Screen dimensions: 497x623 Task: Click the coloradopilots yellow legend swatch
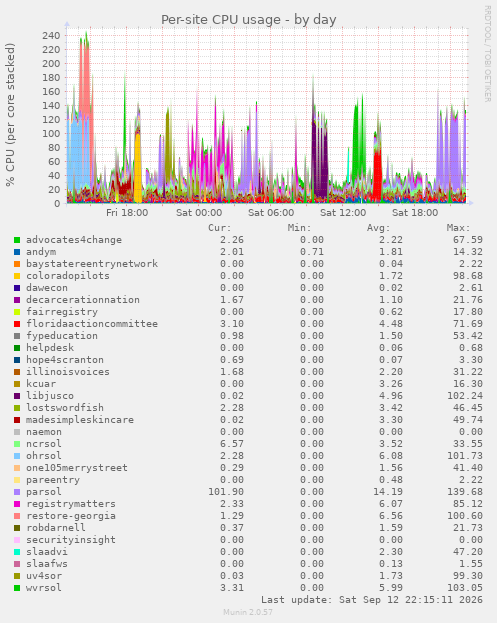[17, 276]
